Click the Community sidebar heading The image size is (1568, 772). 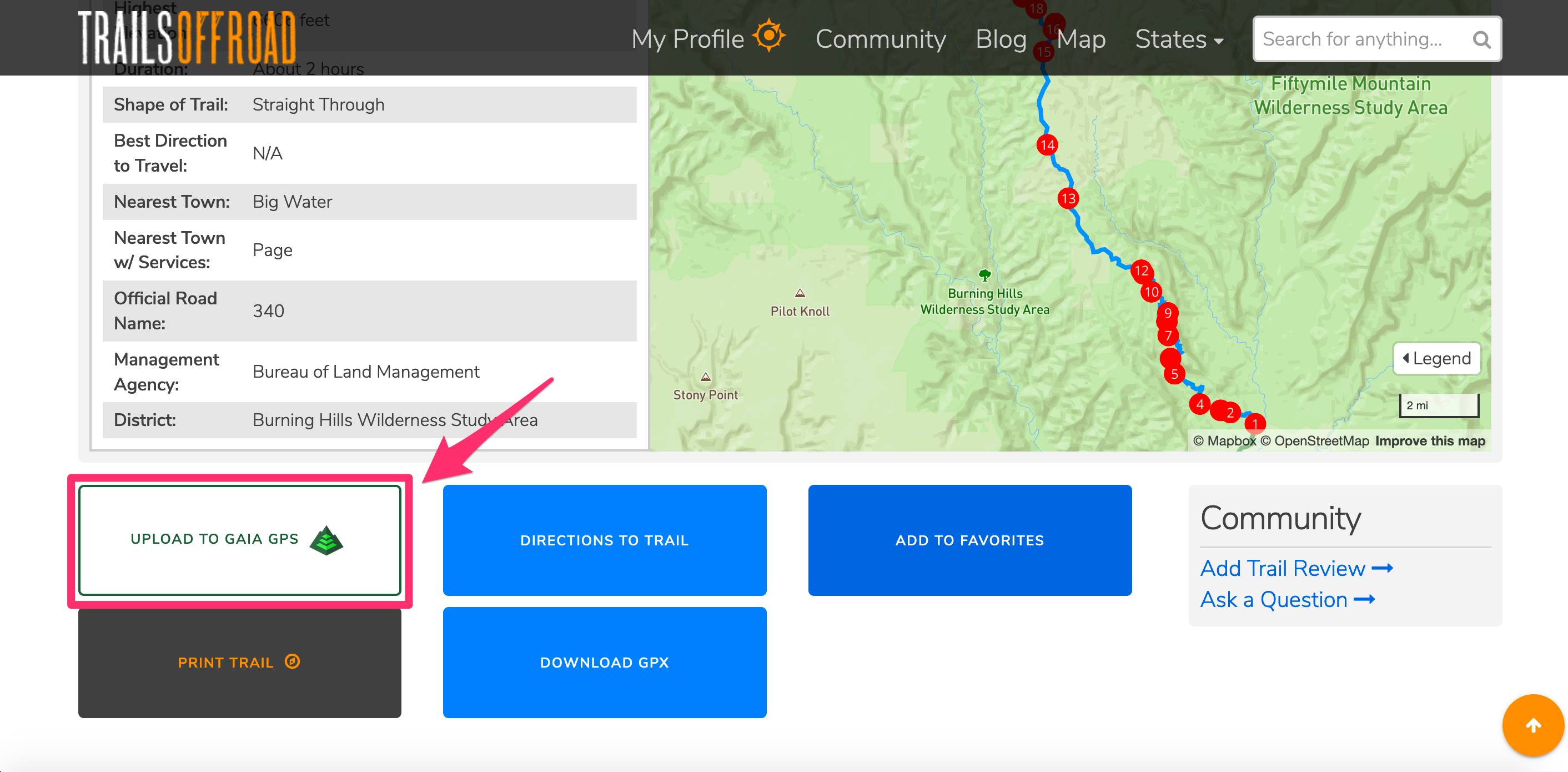click(x=1280, y=518)
